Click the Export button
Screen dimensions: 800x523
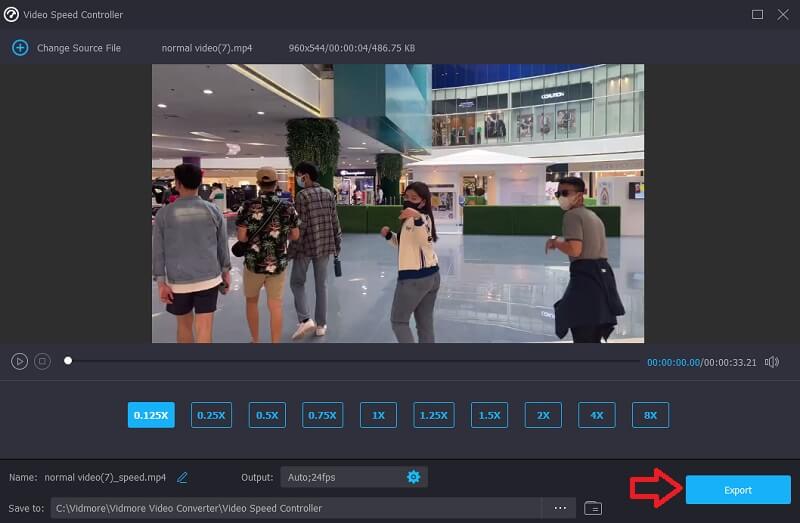[x=738, y=490]
